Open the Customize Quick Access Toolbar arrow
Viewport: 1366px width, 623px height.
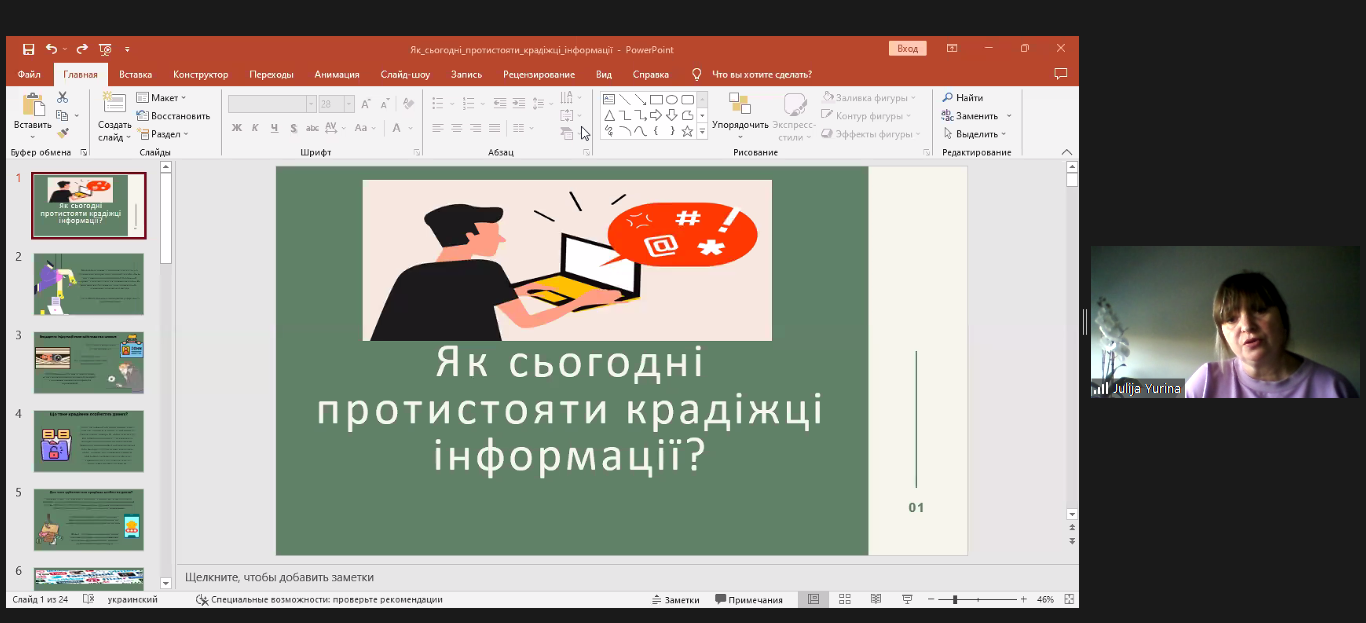pyautogui.click(x=127, y=49)
